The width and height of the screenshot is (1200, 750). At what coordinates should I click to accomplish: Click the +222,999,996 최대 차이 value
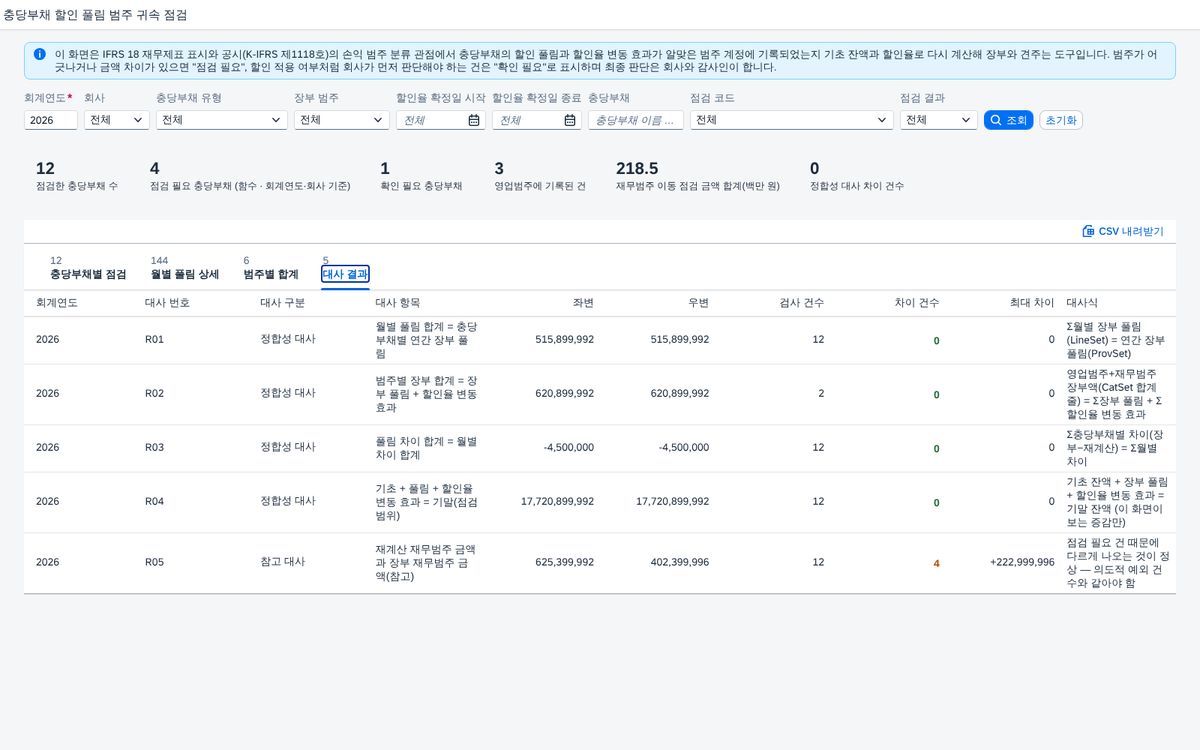(1022, 563)
